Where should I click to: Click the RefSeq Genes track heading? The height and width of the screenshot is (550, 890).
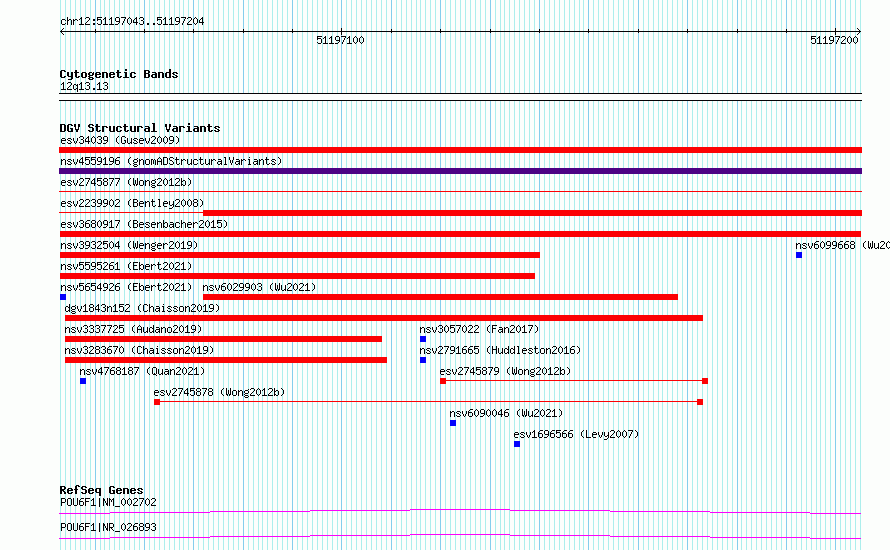click(x=101, y=490)
